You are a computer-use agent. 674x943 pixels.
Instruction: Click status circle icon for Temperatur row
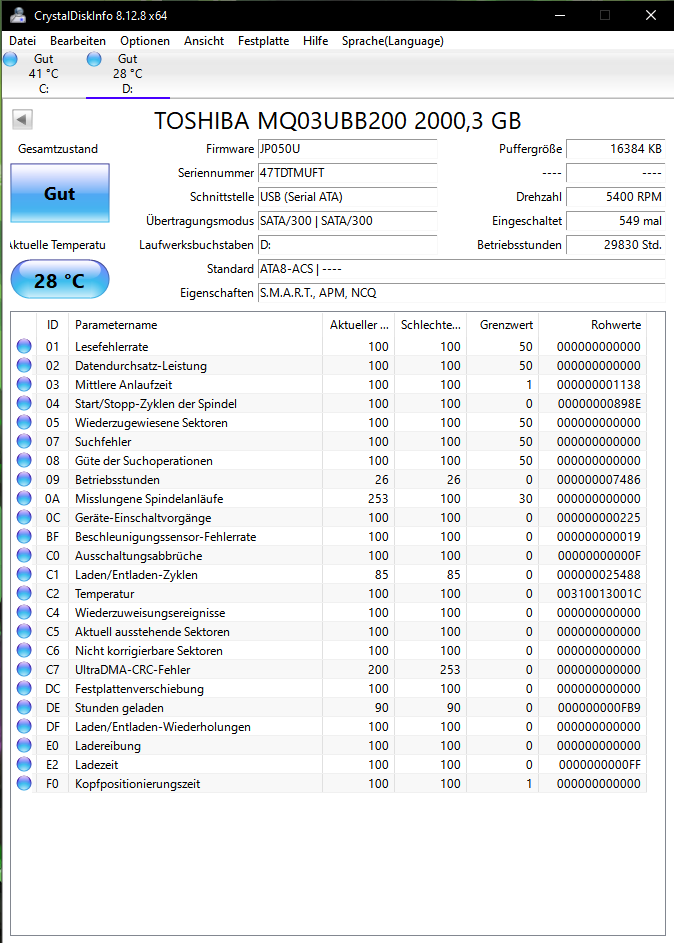click(x=24, y=593)
